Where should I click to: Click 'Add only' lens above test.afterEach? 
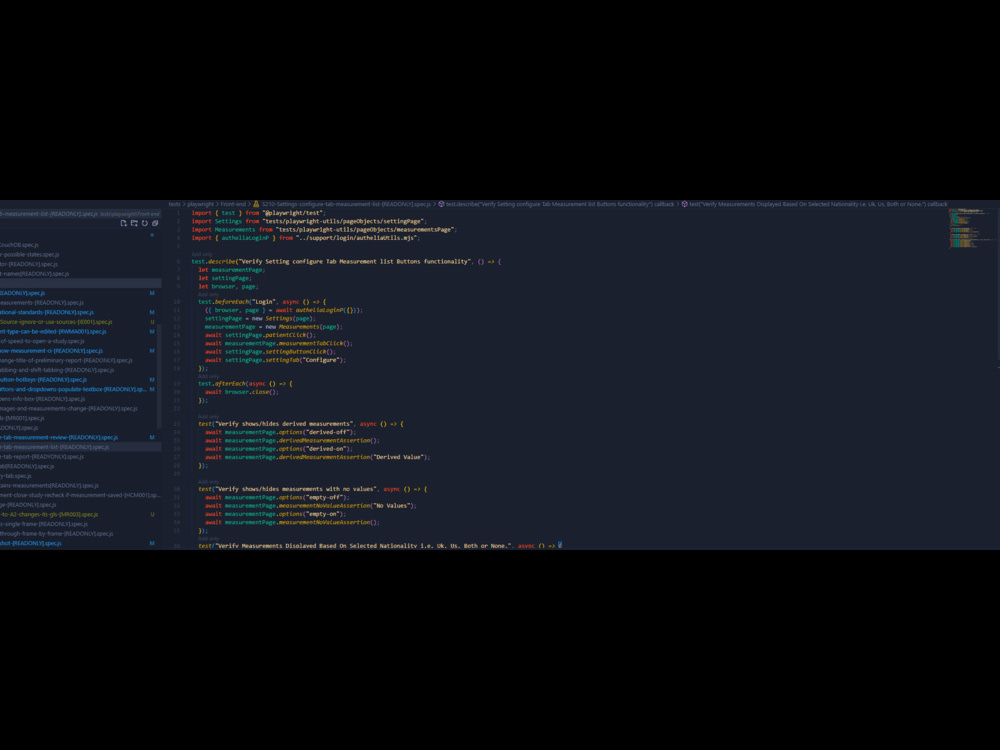(209, 376)
